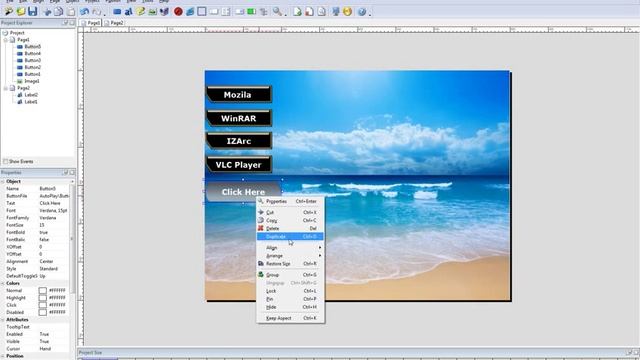The image size is (640, 360).
Task: Click the Properties panel vertical scrollbar
Action: click(x=72, y=239)
